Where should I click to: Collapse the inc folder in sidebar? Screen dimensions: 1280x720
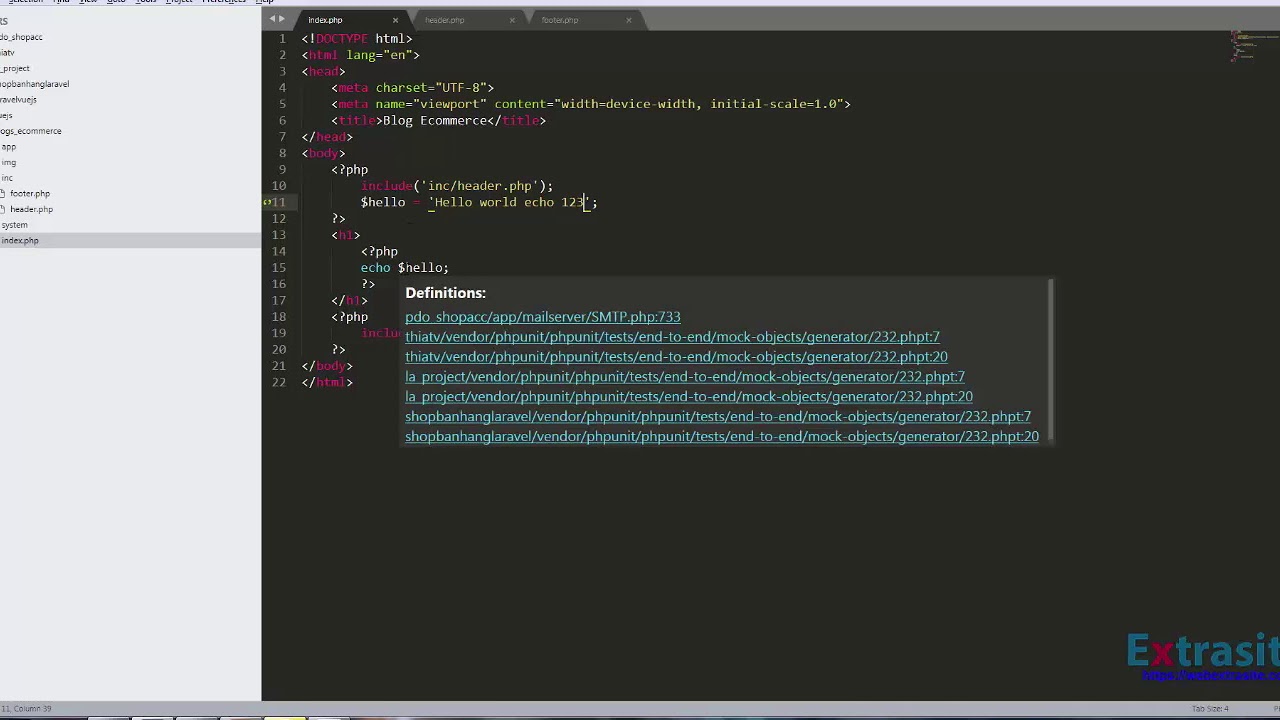(x=7, y=178)
